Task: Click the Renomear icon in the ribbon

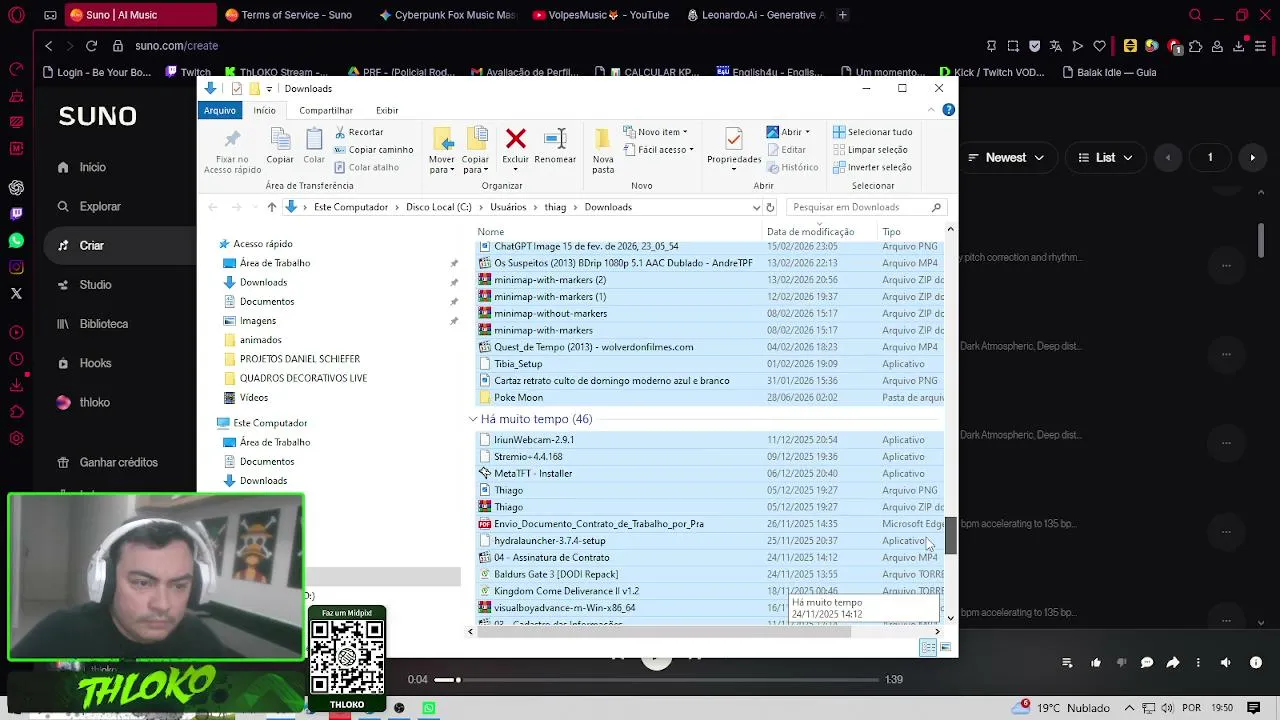Action: (555, 138)
